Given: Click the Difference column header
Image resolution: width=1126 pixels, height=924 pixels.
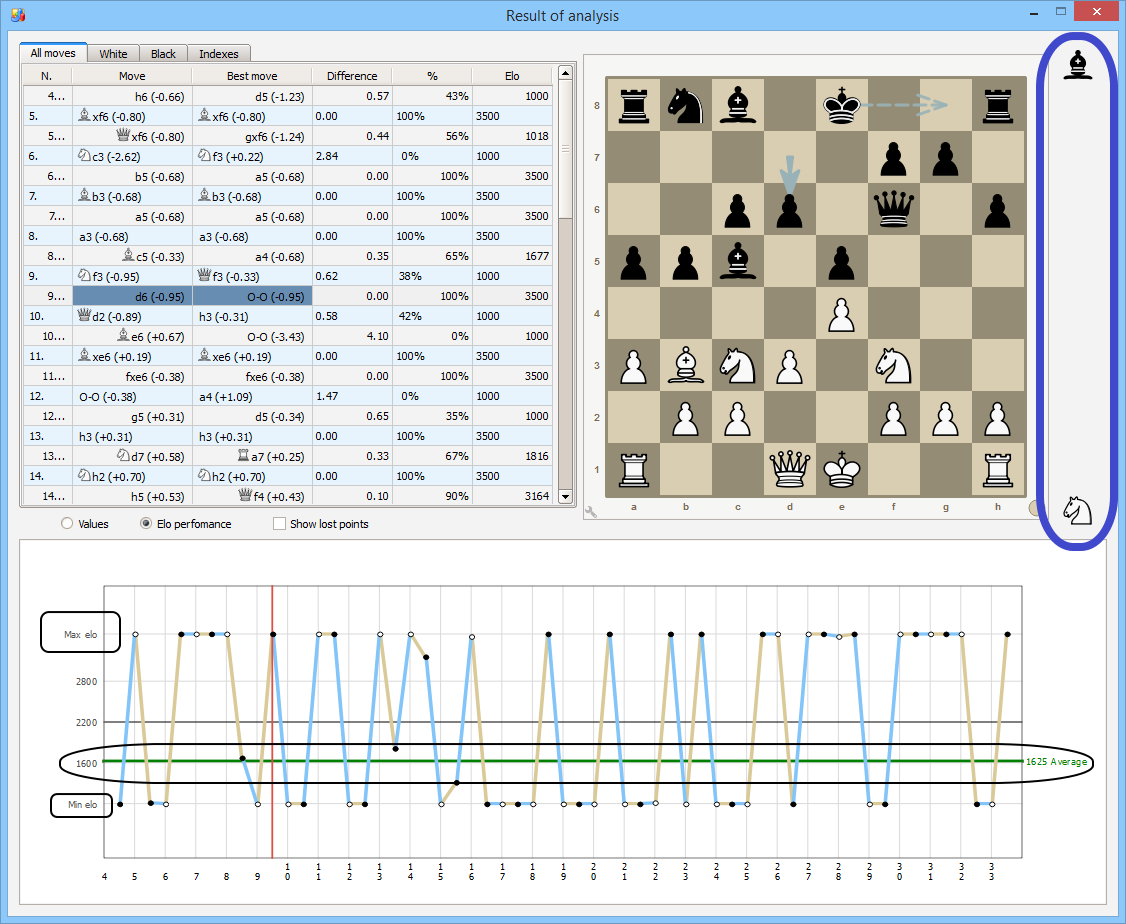Looking at the screenshot, I should (x=352, y=76).
